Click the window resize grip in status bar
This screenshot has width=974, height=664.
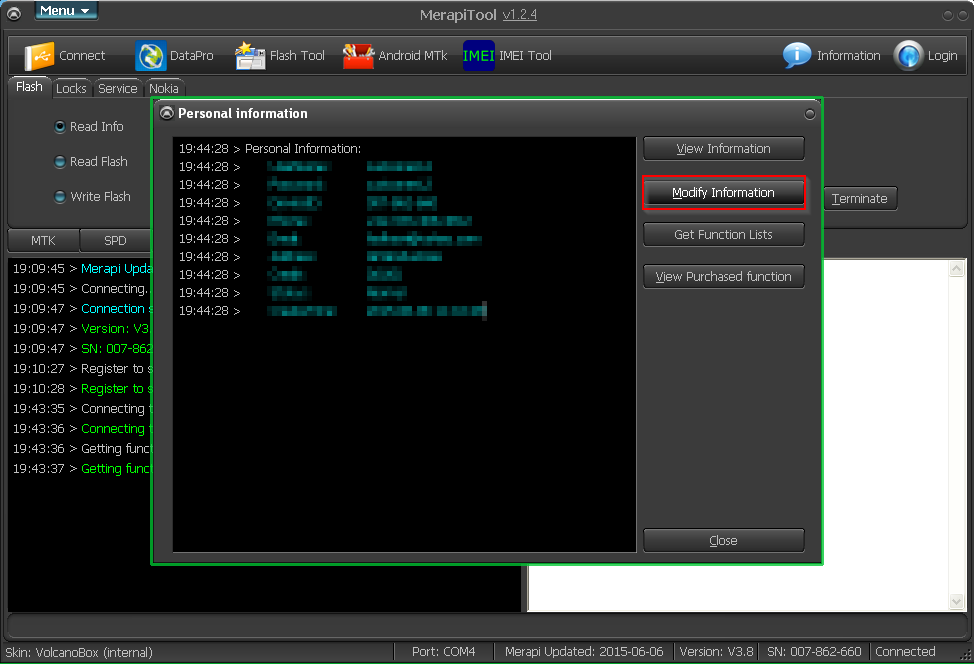click(x=965, y=655)
